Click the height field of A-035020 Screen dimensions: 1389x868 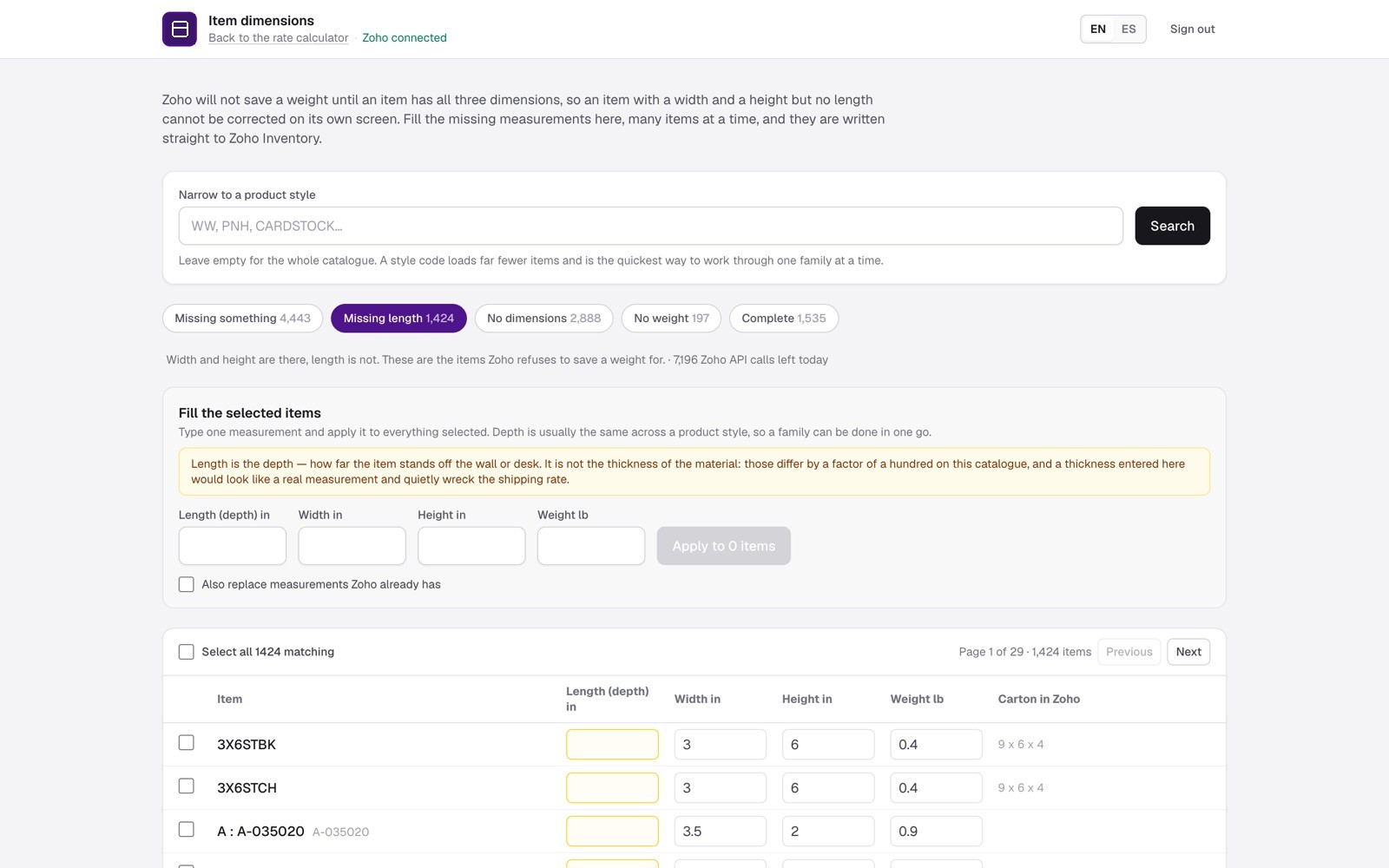(828, 832)
